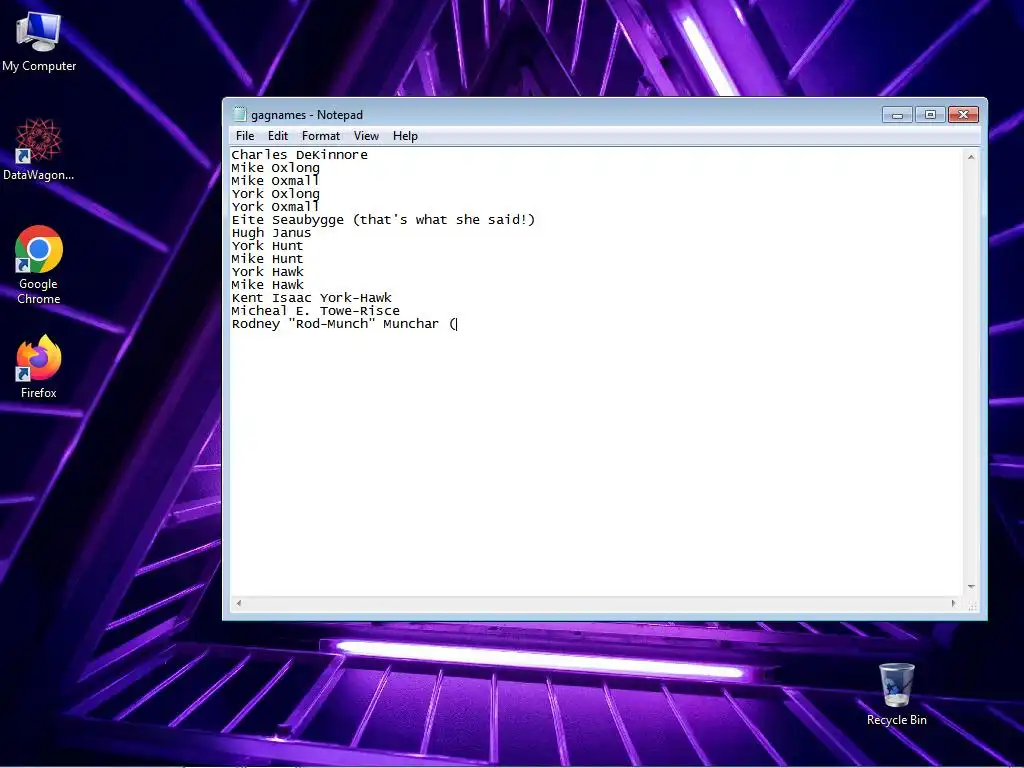Click the resize grip at the window corner
This screenshot has height=768, width=1024.
(972, 605)
